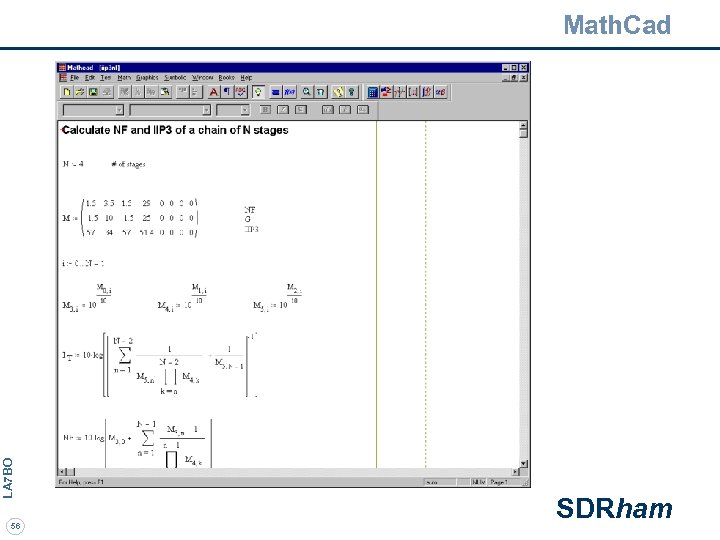Open the Text menu
This screenshot has width=720, height=540.
106,78
